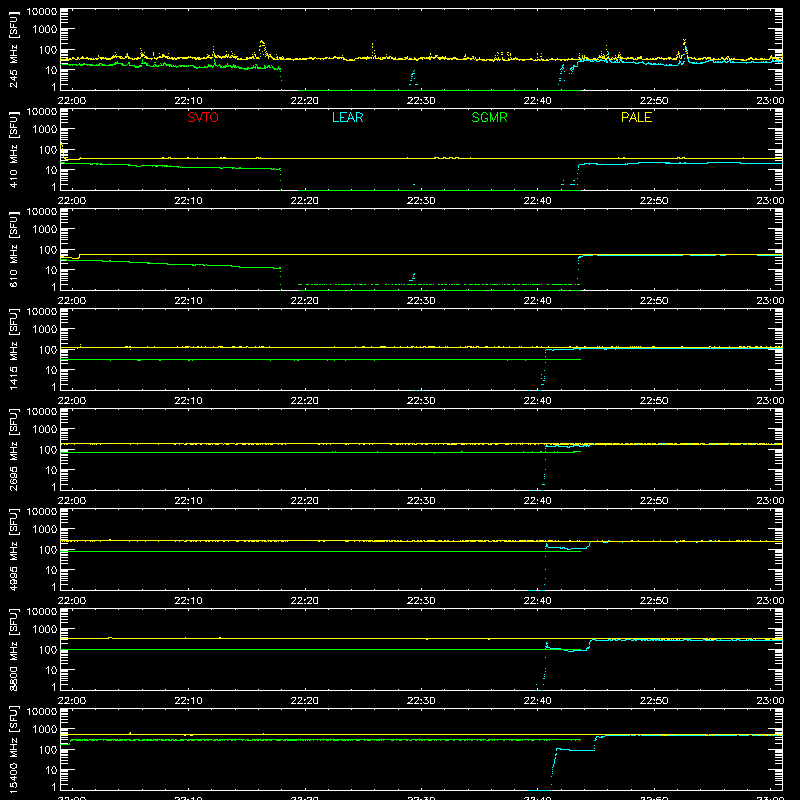Screen dimensions: 800x800
Task: Click the 22:20 time label of the 245 MHz panel
Action: [x=305, y=101]
